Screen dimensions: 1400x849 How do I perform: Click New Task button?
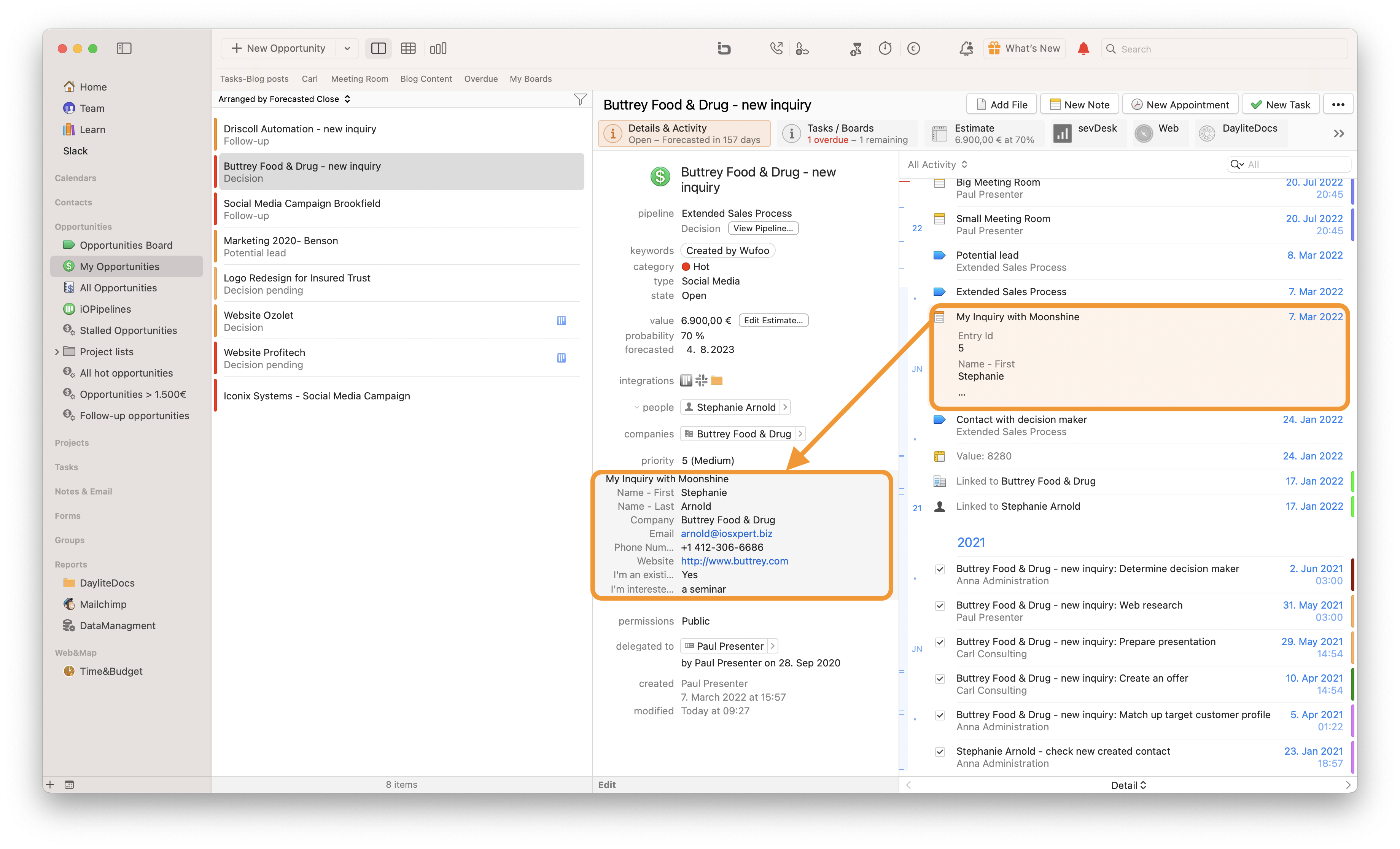point(1281,105)
